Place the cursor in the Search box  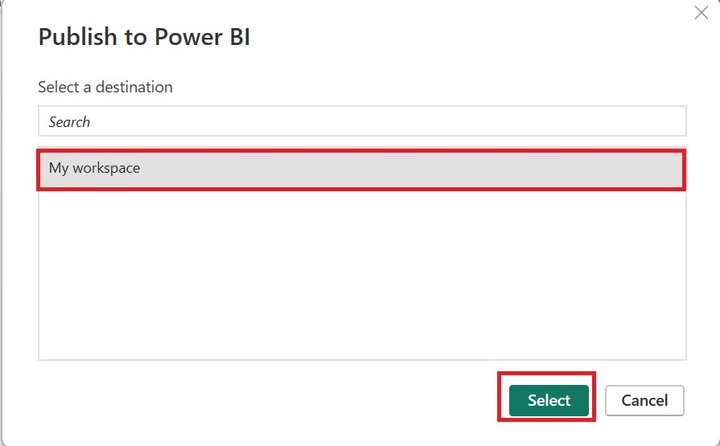point(362,121)
